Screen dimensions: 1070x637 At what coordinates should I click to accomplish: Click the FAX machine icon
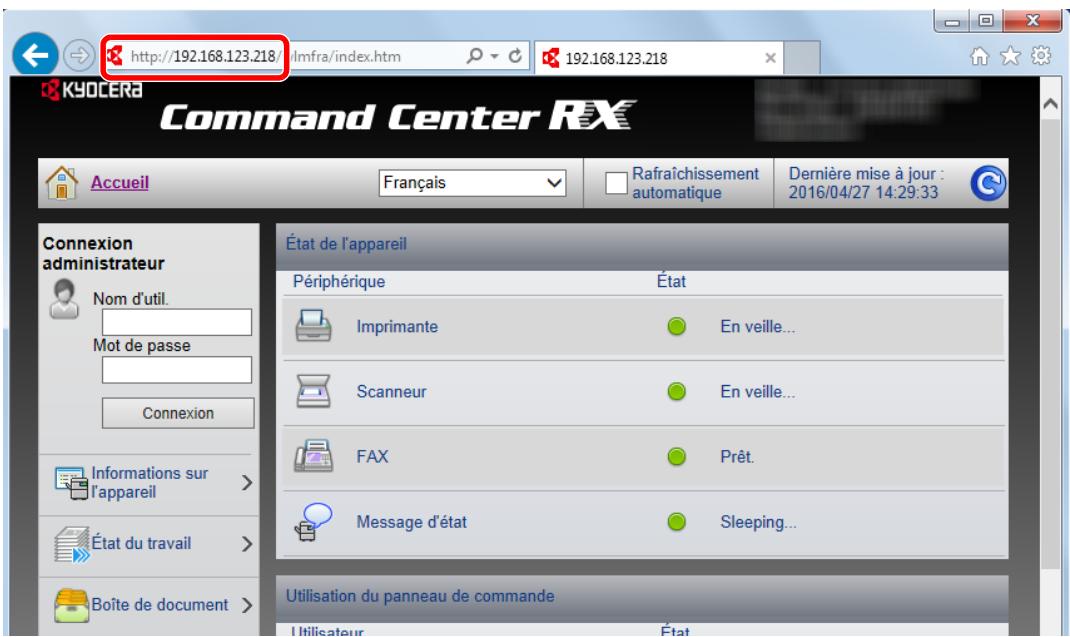[313, 456]
